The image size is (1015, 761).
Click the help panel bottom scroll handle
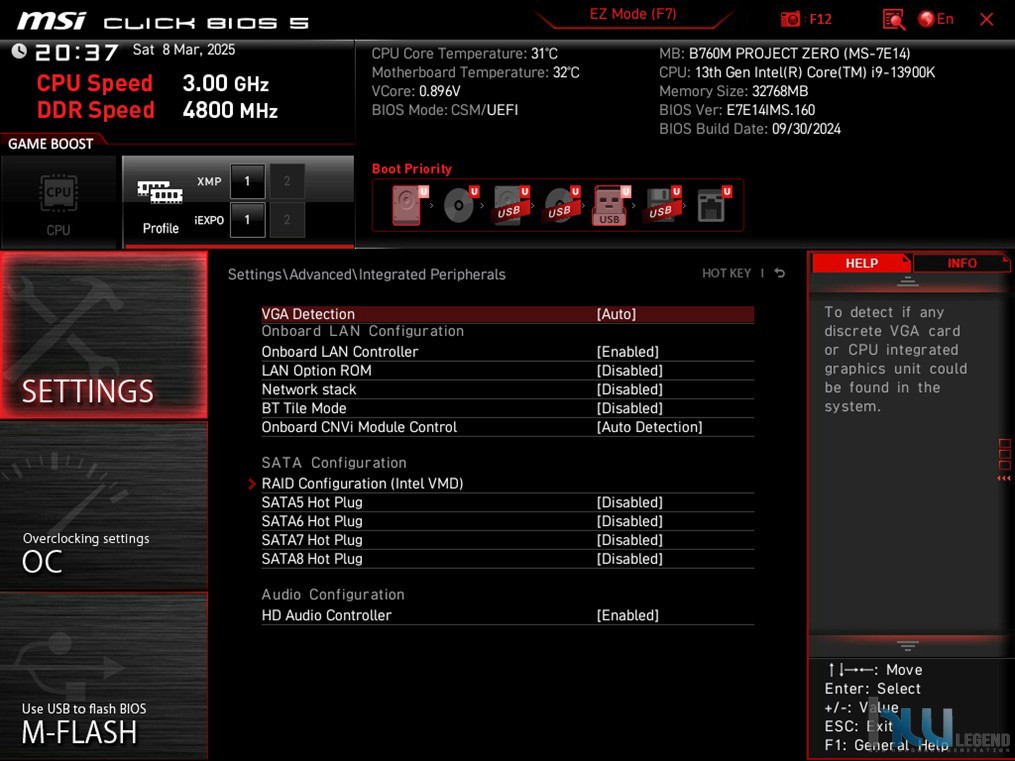pos(908,646)
